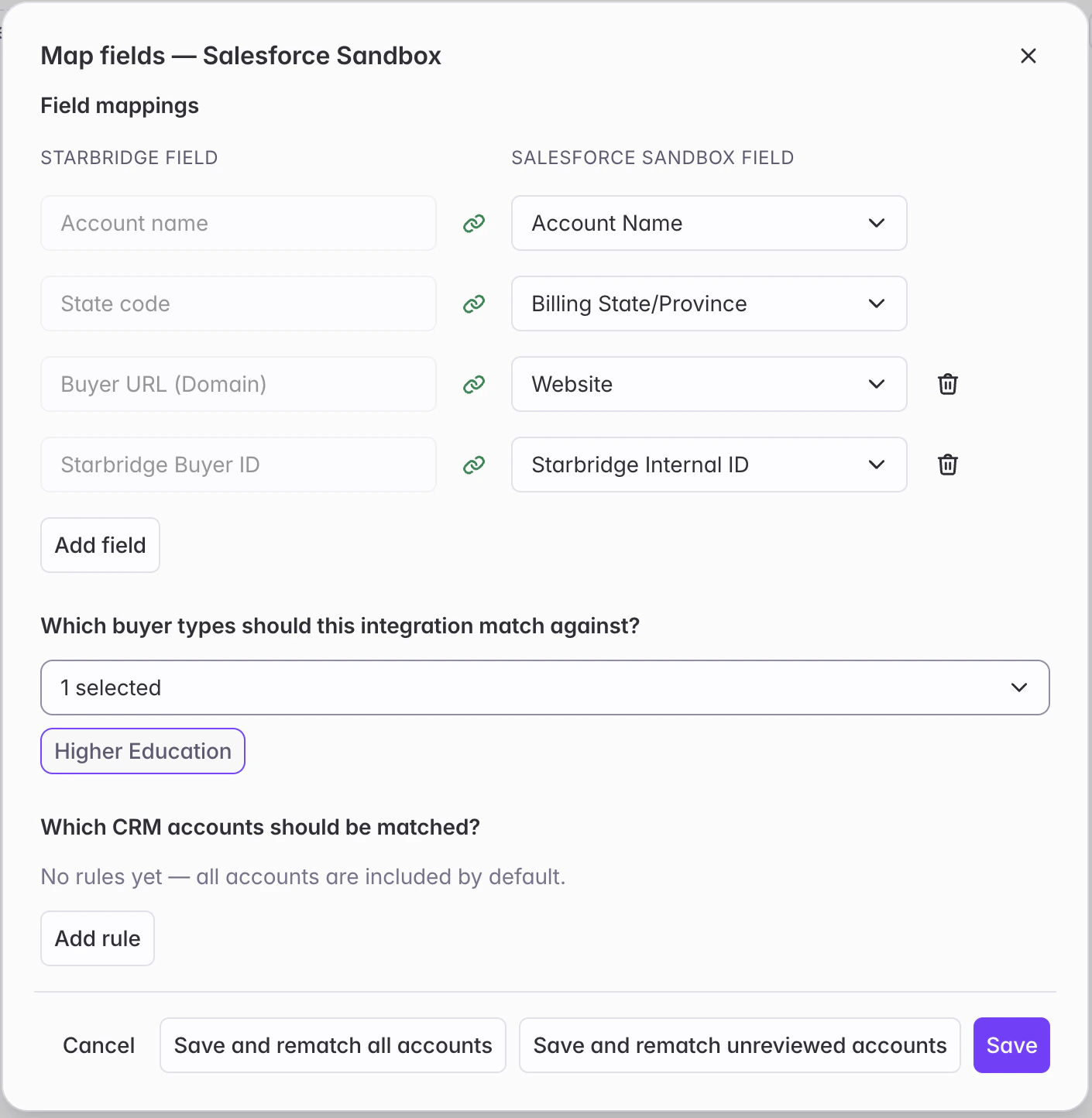Click 'Which CRM accounts should be matched?' heading
This screenshot has width=1092, height=1118.
261,827
